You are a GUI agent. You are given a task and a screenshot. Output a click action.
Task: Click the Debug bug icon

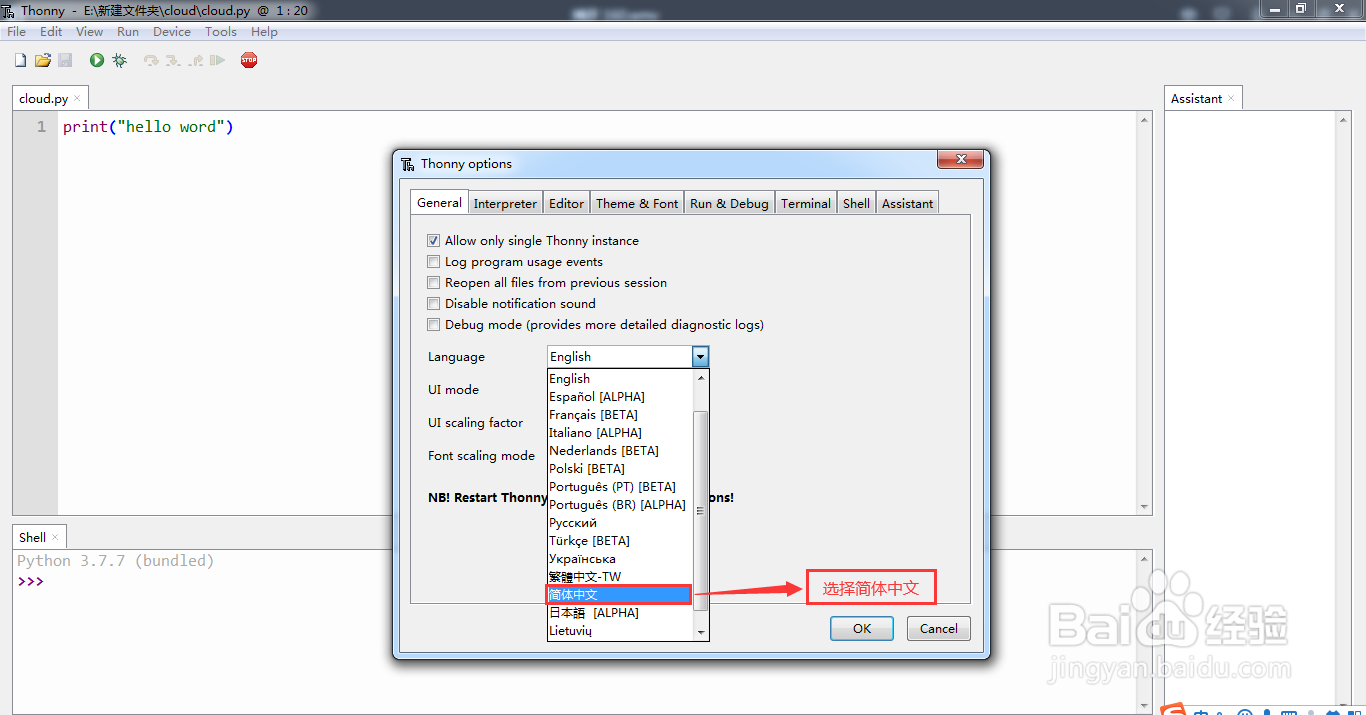click(120, 61)
